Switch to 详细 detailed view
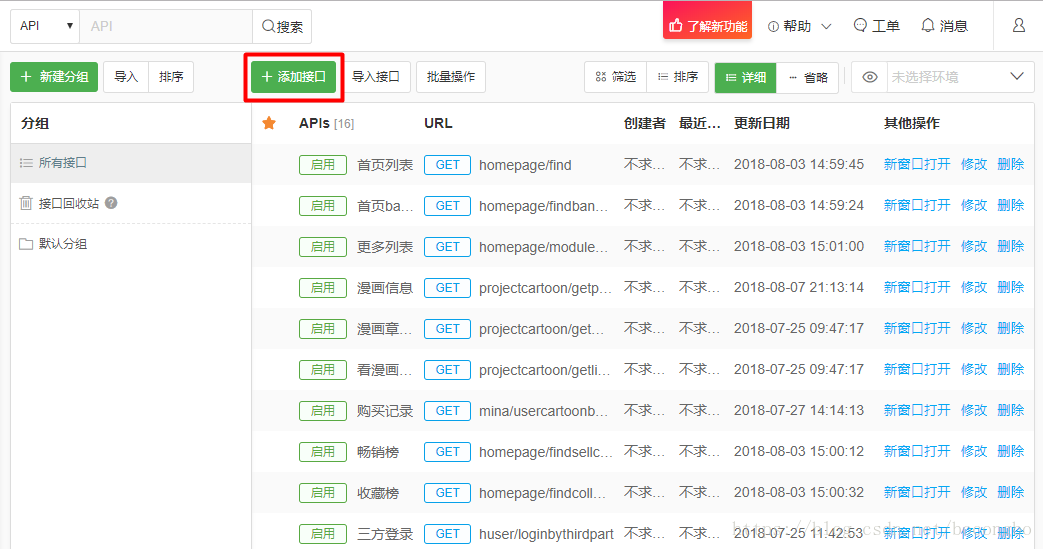 coord(745,77)
